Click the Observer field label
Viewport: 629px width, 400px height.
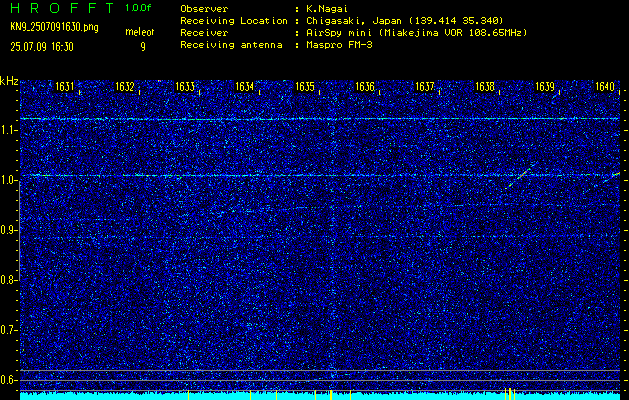coord(204,8)
